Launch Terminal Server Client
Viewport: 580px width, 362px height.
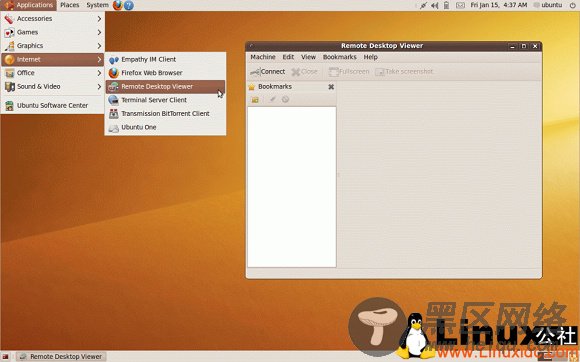165,100
